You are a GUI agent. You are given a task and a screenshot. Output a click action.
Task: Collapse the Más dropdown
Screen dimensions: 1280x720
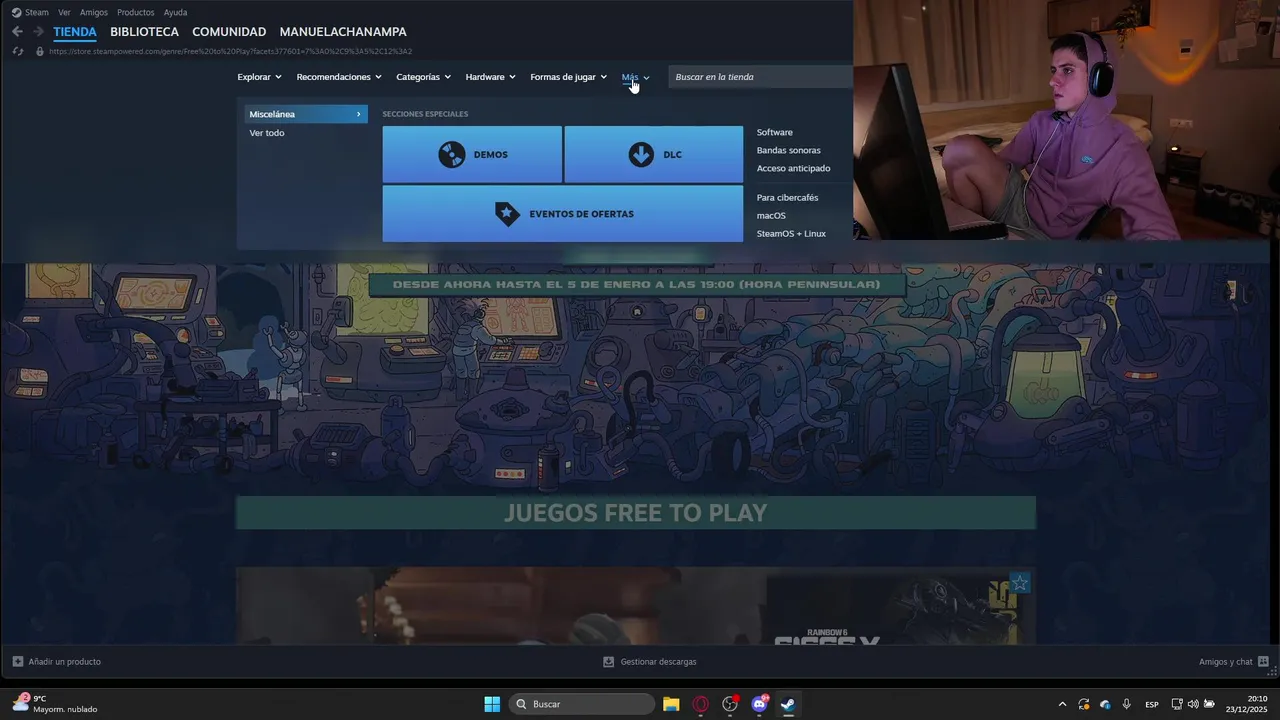[635, 77]
